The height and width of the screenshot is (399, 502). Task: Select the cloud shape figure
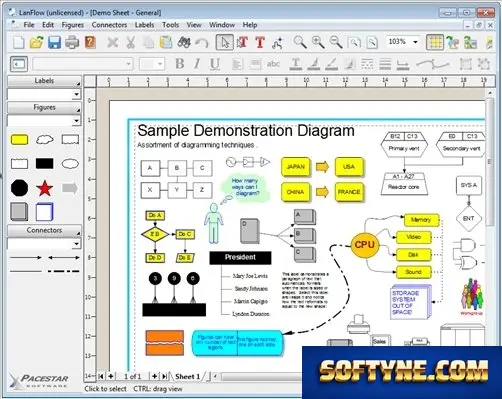(45, 139)
